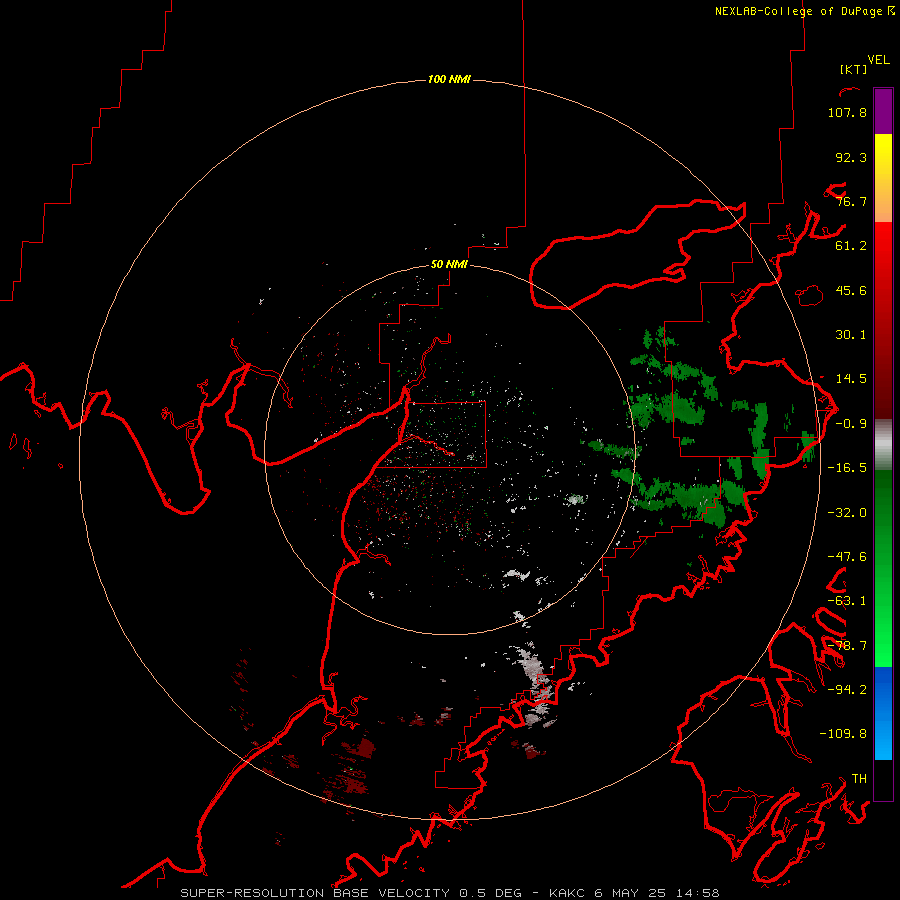Pick the purple segment of the color bar
900x900 pixels.
click(883, 111)
